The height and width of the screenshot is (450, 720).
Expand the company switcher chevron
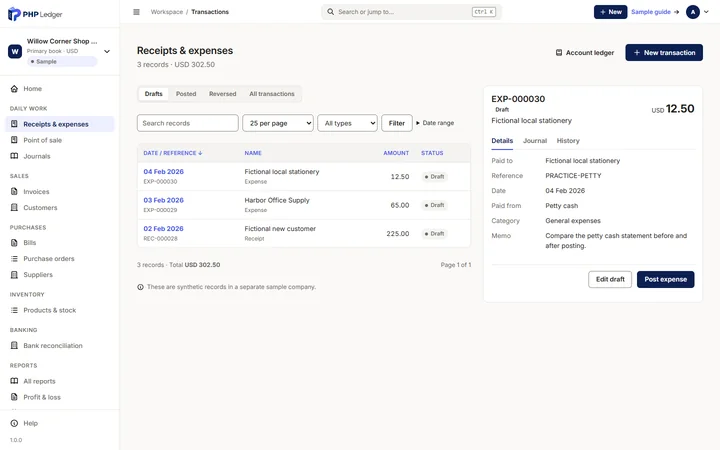(x=107, y=51)
